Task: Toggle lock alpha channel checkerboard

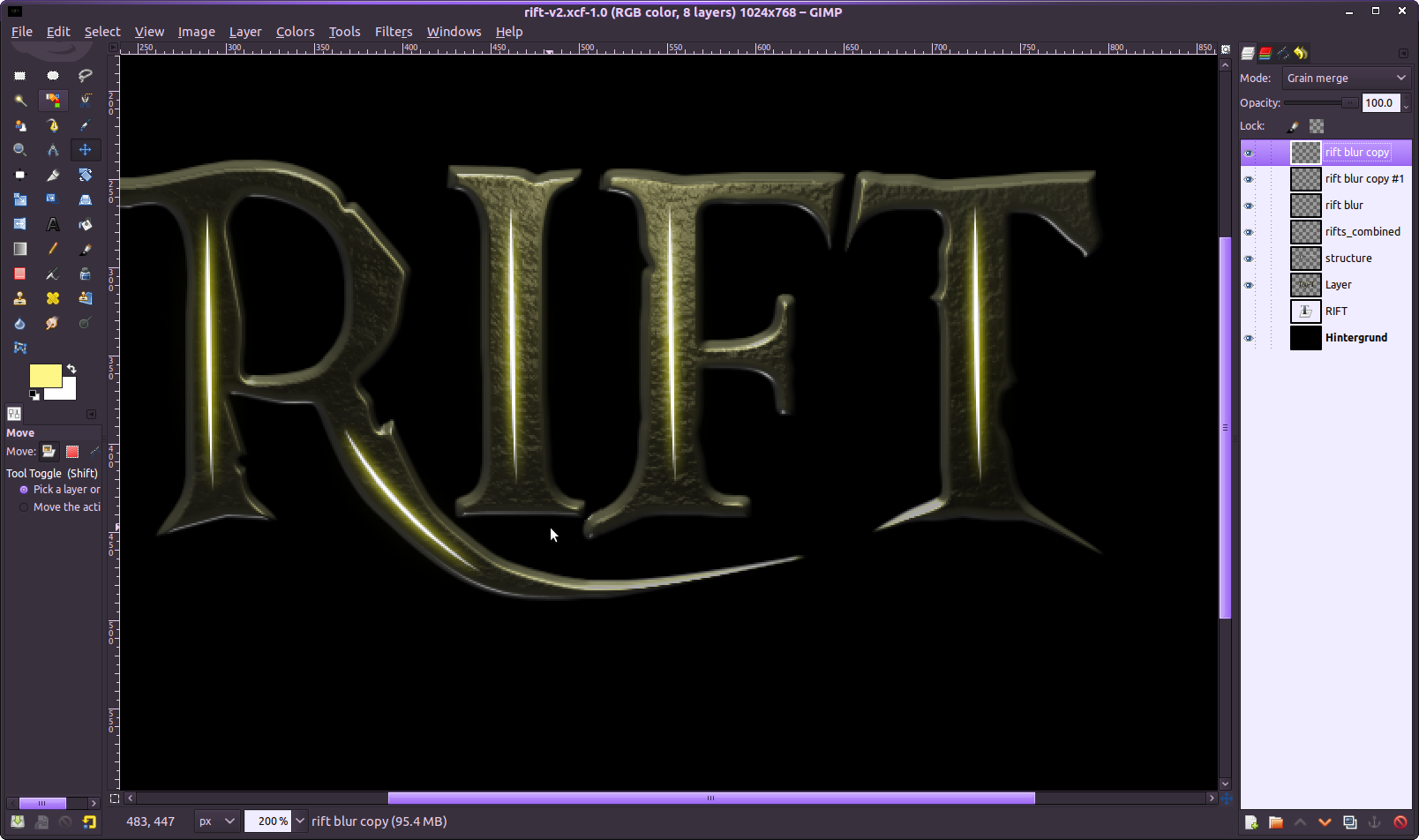Action: pos(1317,126)
